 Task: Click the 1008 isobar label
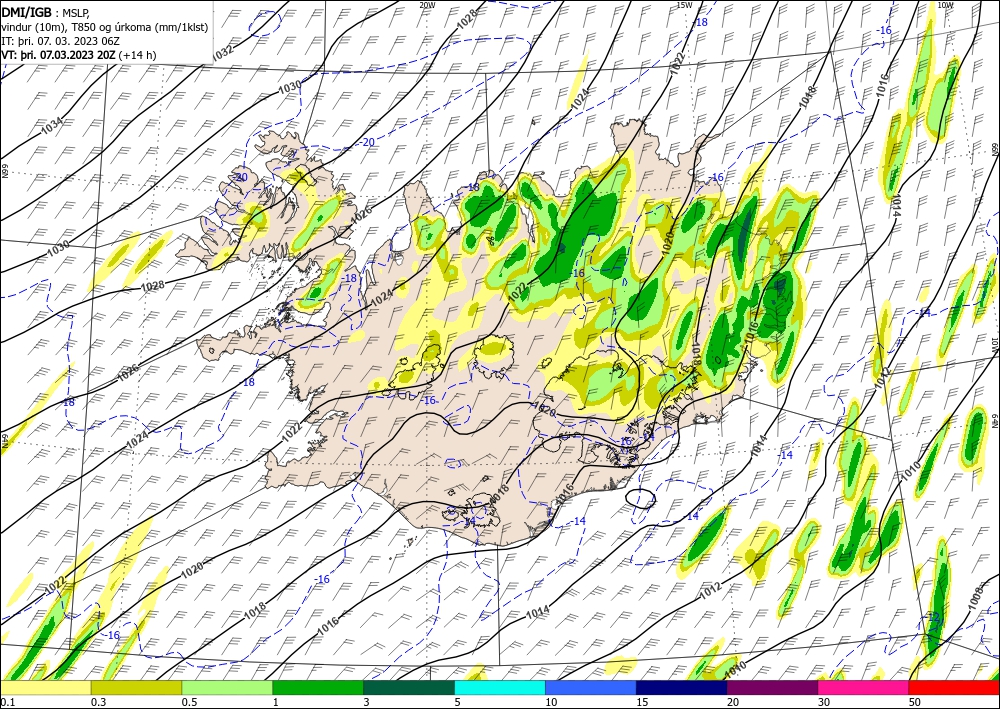[975, 597]
